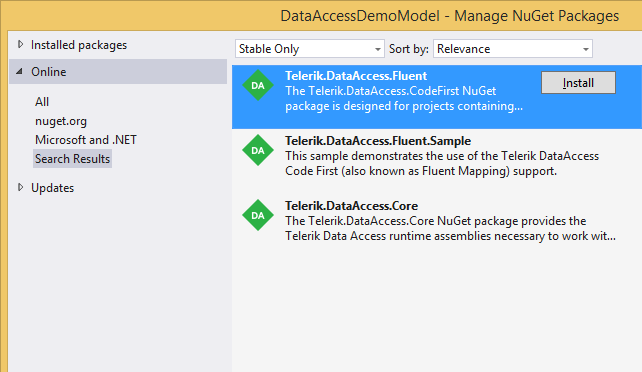Click the Telerik.DataAccess.Core package description text

[450, 228]
